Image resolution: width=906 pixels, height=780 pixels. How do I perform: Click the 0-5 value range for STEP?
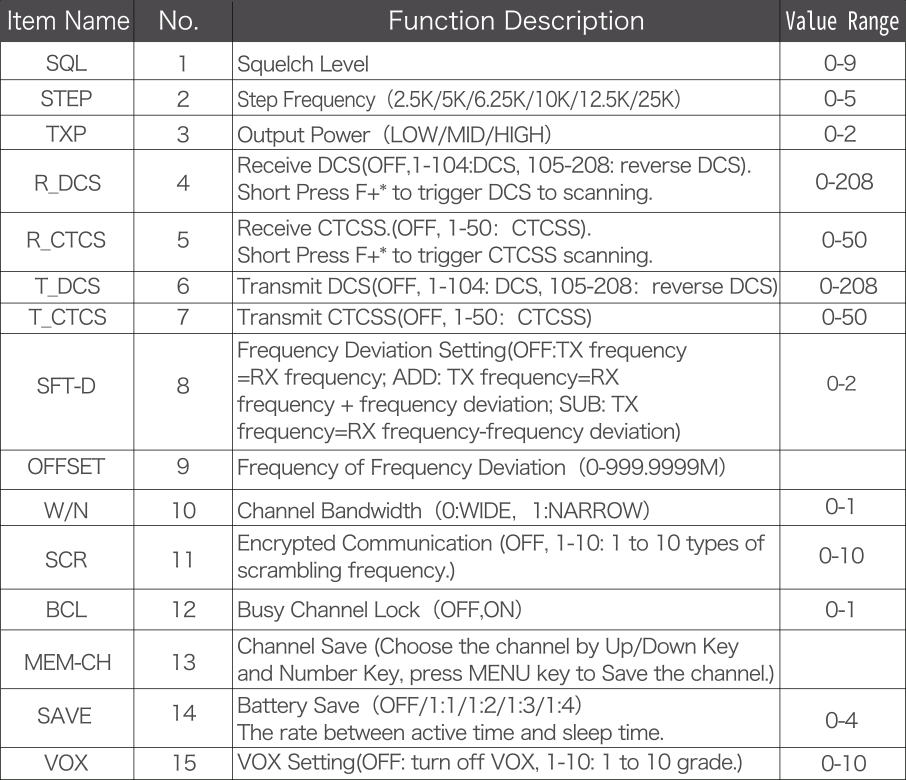[840, 98]
